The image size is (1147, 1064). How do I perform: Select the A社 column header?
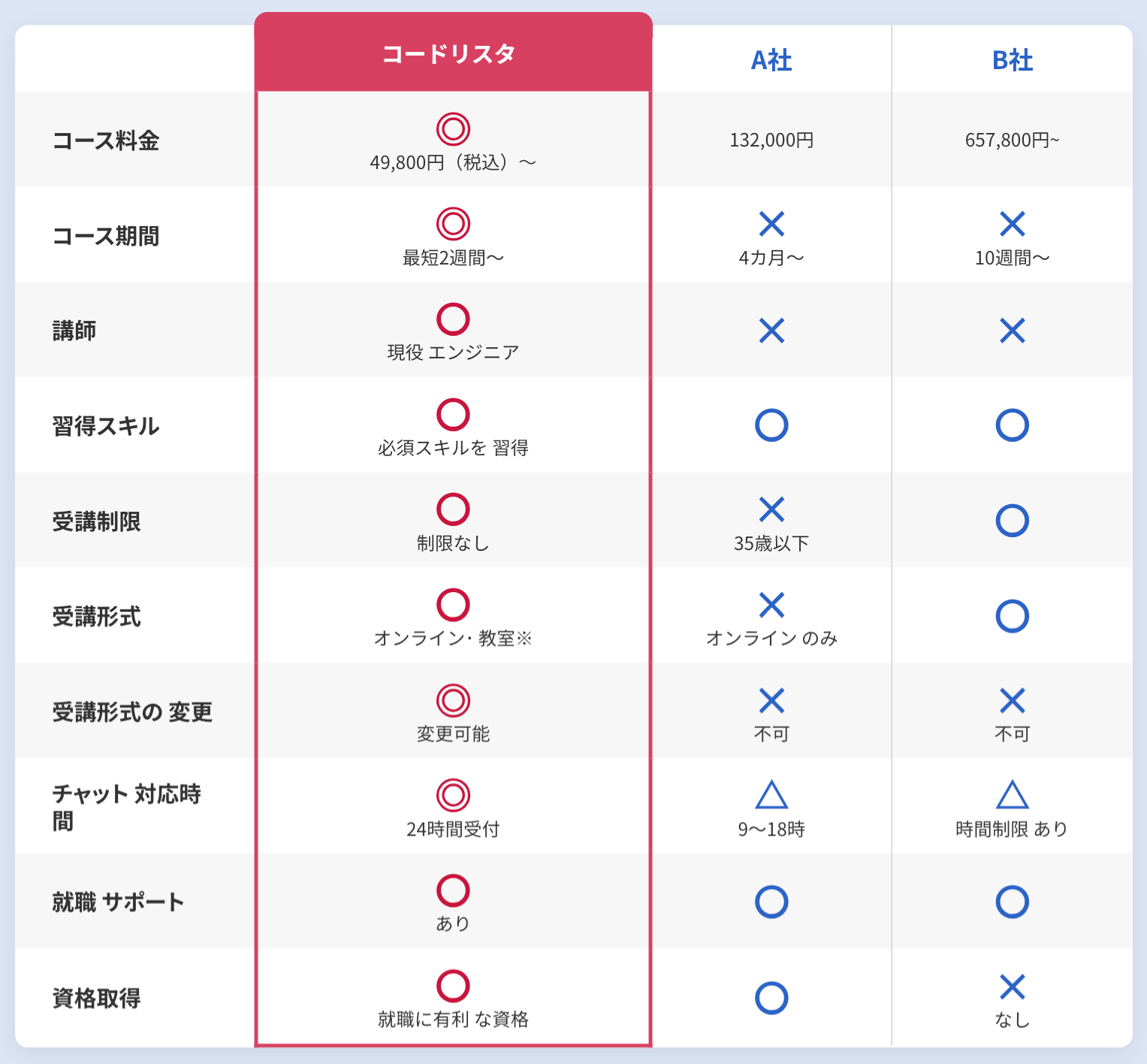point(771,60)
